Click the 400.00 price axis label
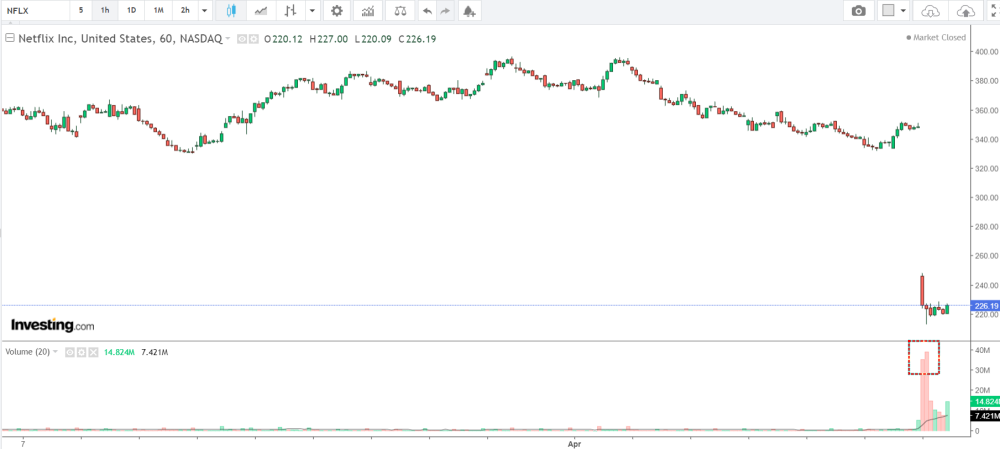Image resolution: width=1000 pixels, height=449 pixels. click(985, 52)
